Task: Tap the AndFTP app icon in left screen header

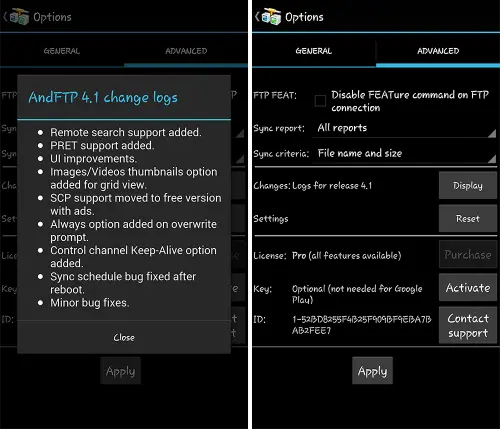Action: (x=19, y=17)
